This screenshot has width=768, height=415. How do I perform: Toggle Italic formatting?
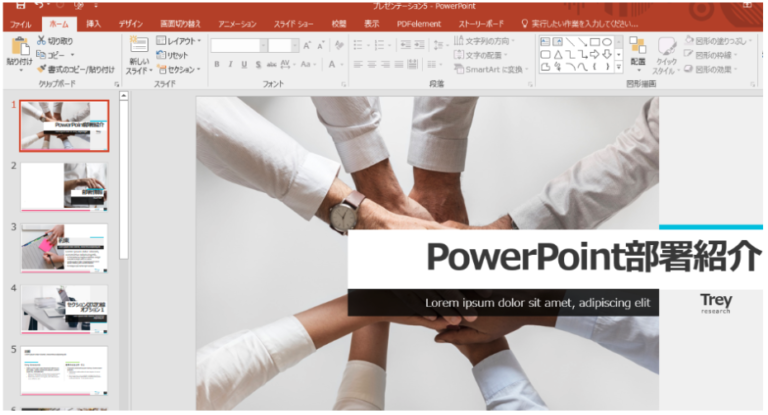coord(230,64)
